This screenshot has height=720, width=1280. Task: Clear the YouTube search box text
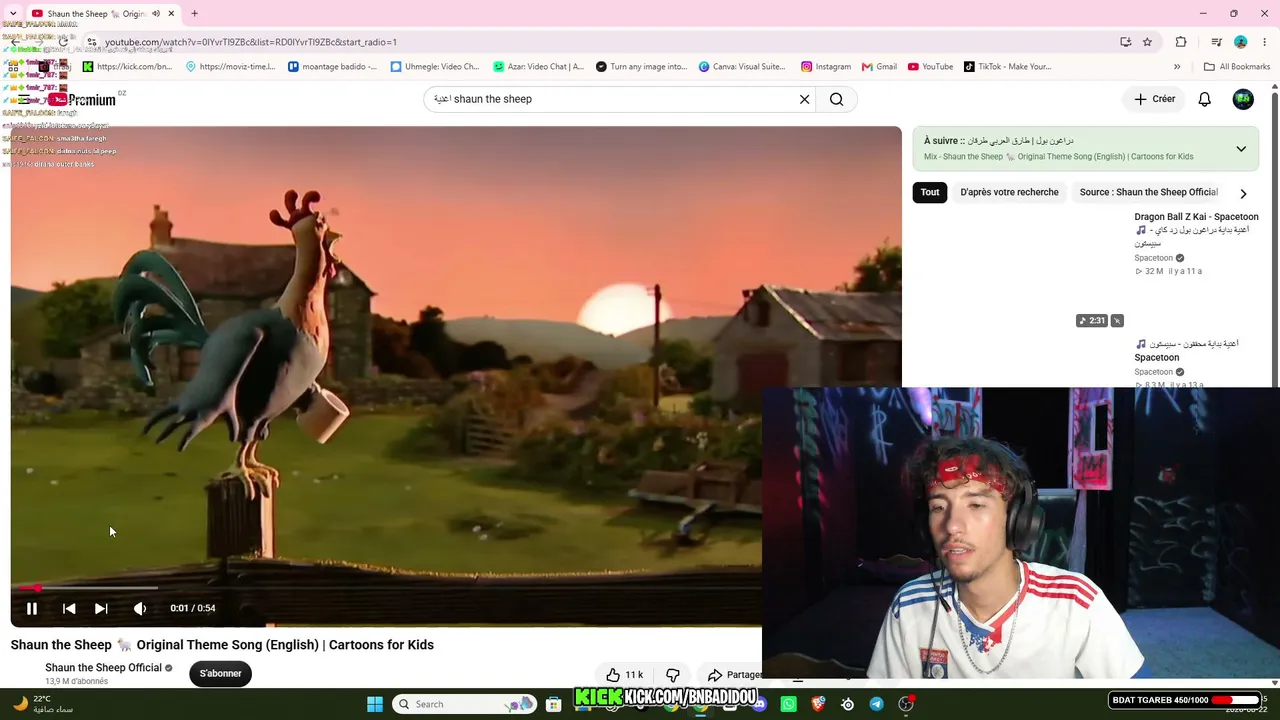pyautogui.click(x=804, y=99)
